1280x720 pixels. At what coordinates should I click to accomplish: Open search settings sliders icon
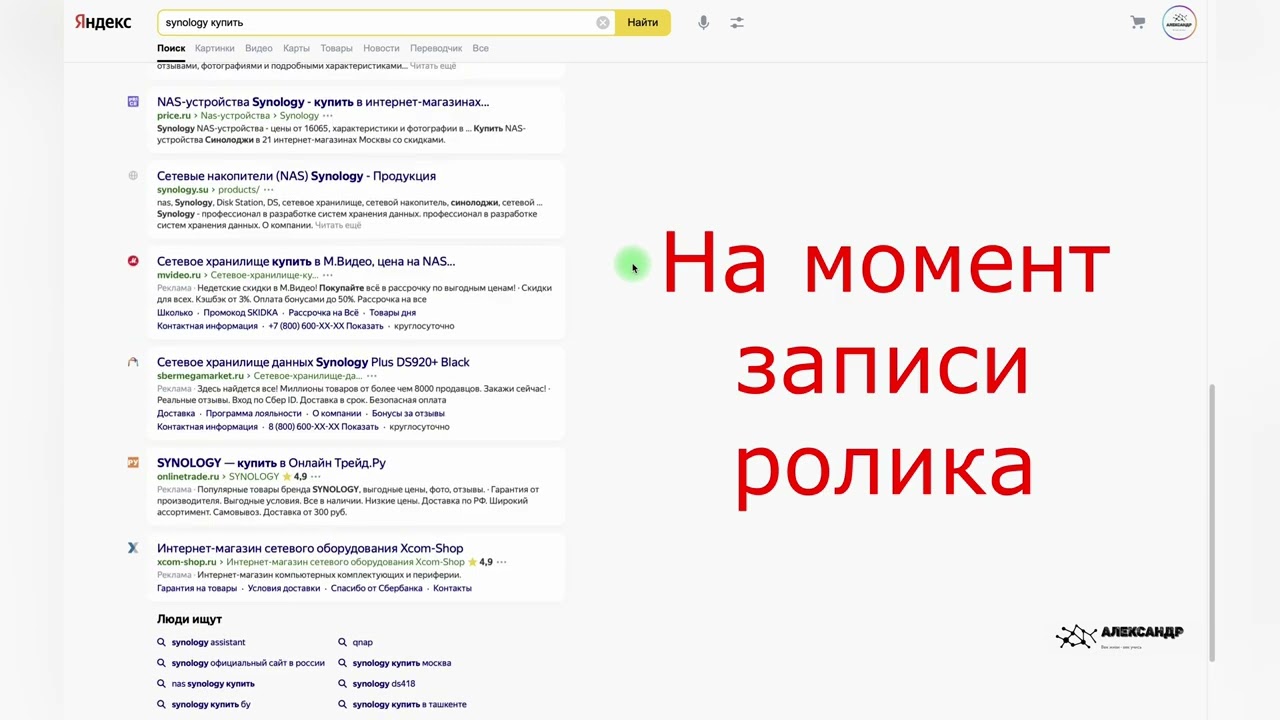(737, 22)
